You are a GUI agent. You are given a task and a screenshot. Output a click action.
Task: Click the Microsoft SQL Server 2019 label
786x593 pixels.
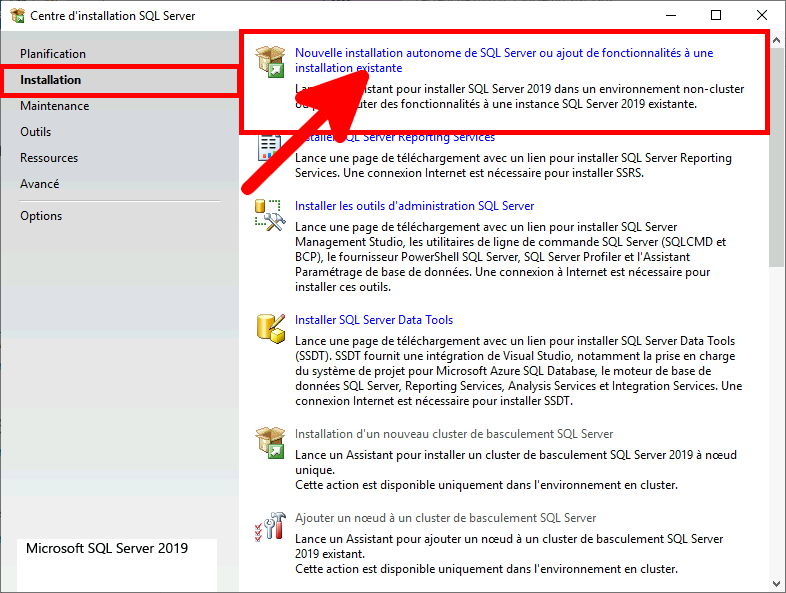point(107,548)
